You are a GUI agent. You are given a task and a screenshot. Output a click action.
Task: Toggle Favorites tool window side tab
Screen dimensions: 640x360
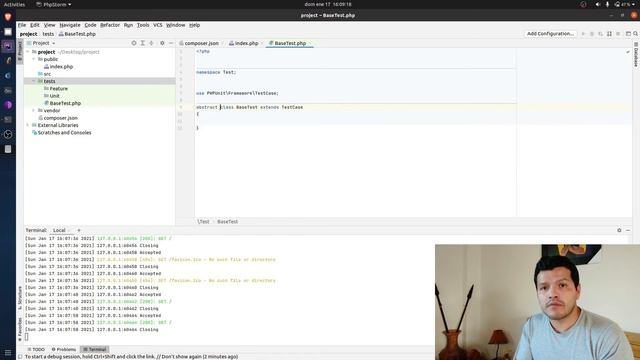pos(20,329)
